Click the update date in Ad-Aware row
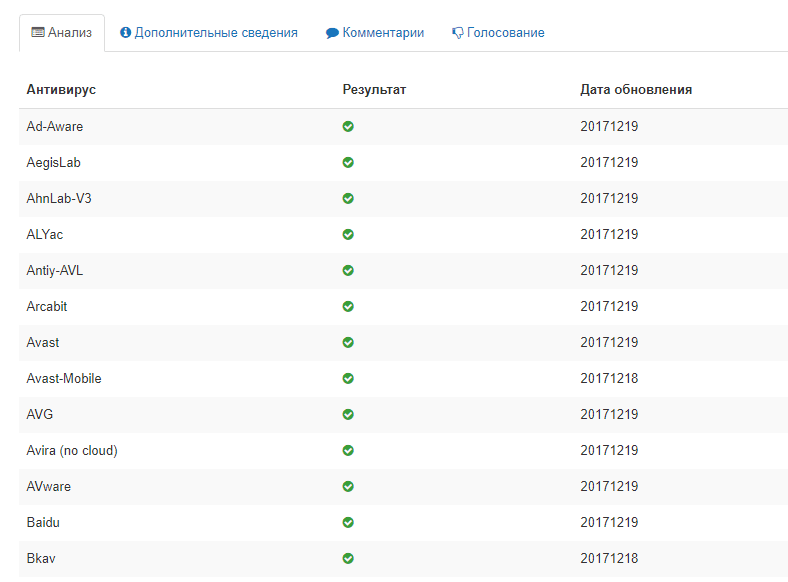The image size is (788, 582). pyautogui.click(x=609, y=126)
